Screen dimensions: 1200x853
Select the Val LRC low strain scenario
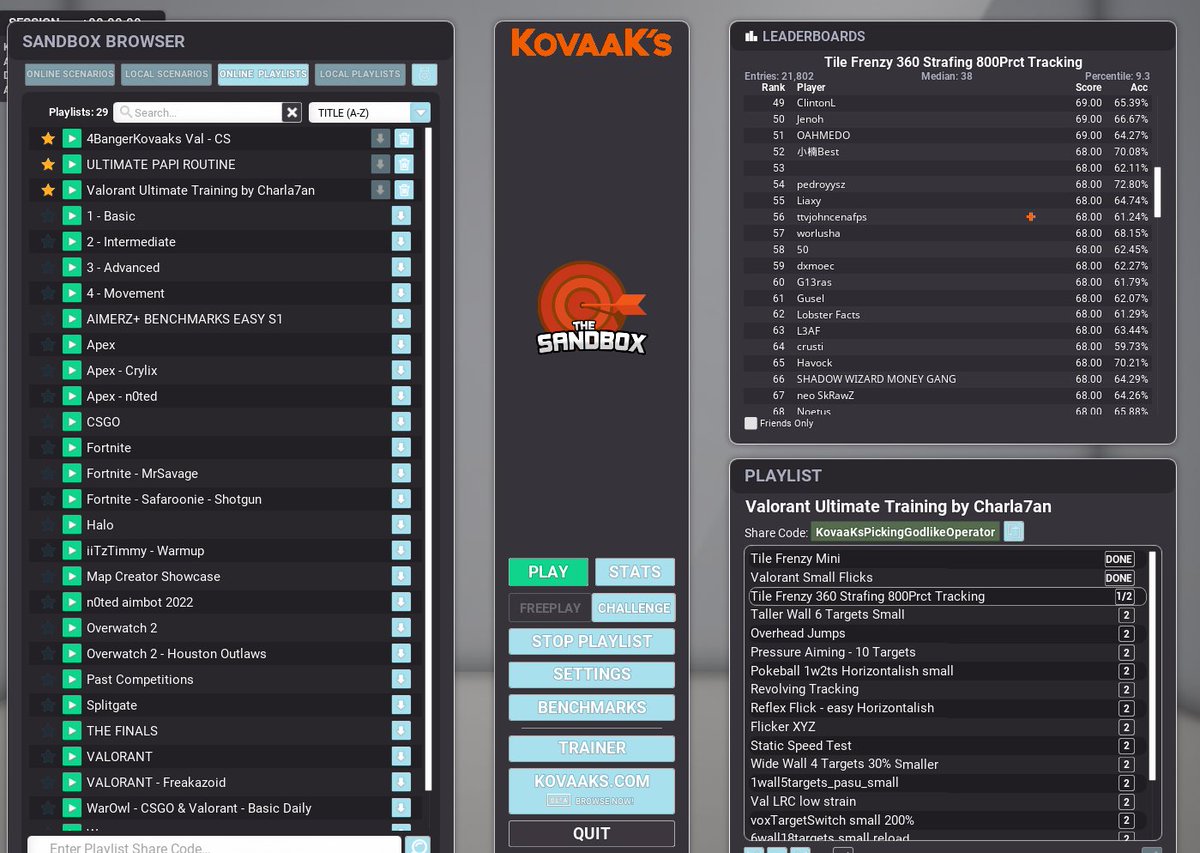point(946,801)
